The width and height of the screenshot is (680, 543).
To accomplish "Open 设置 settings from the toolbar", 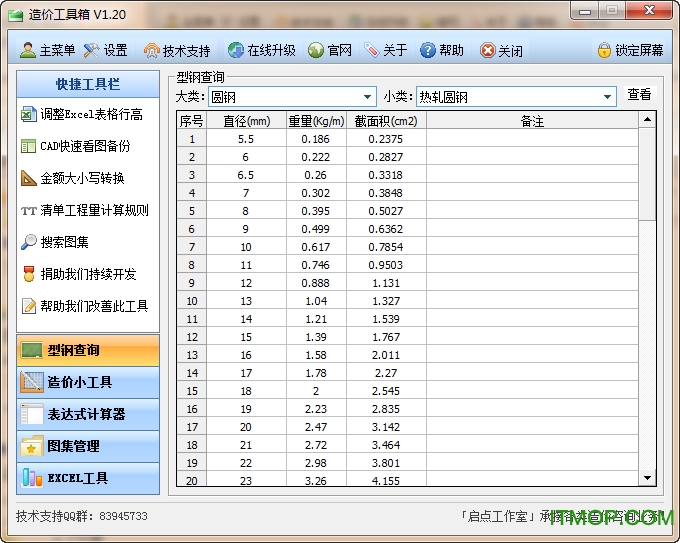I will [106, 50].
